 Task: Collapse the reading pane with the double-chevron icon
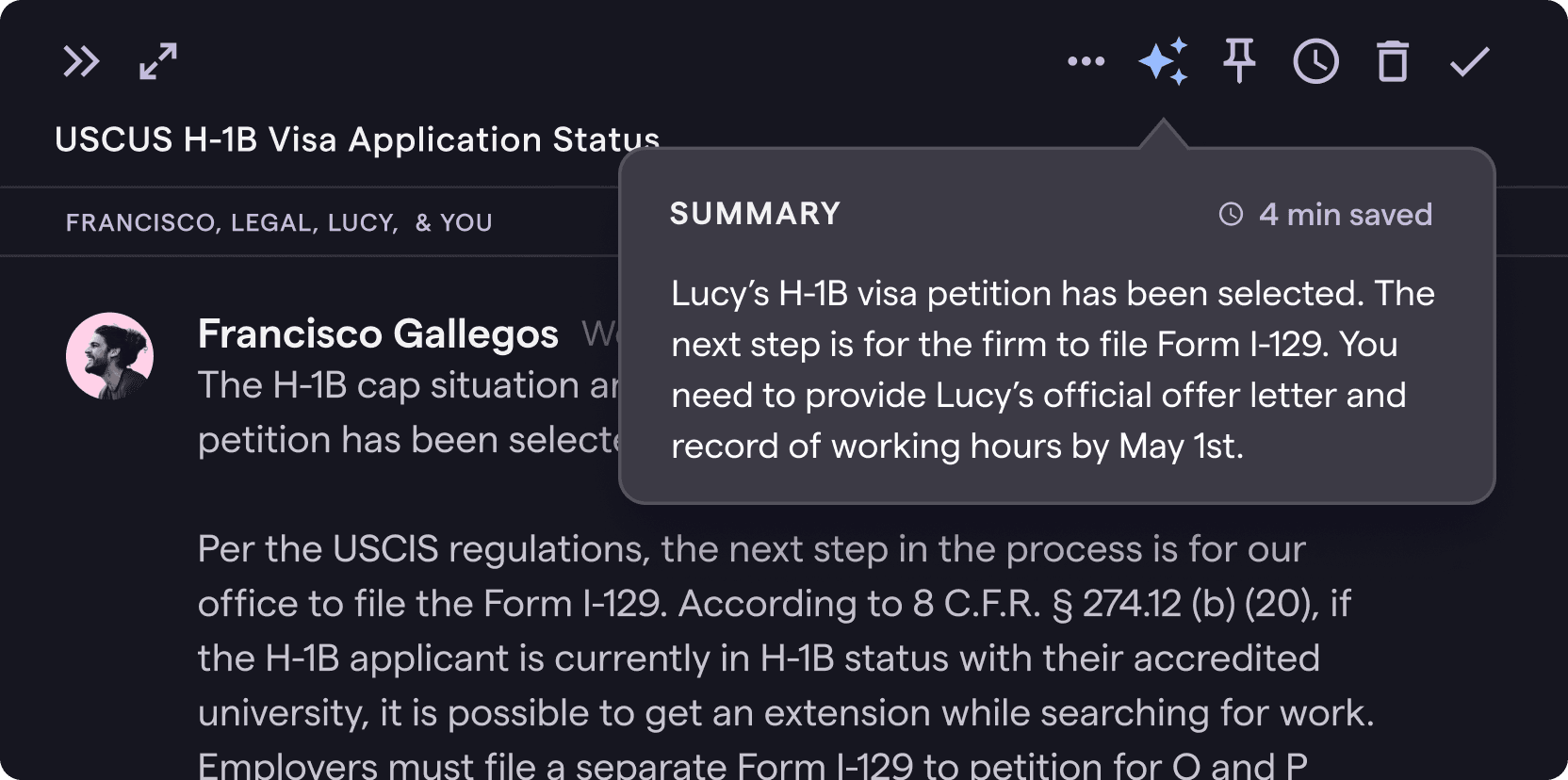[x=83, y=61]
